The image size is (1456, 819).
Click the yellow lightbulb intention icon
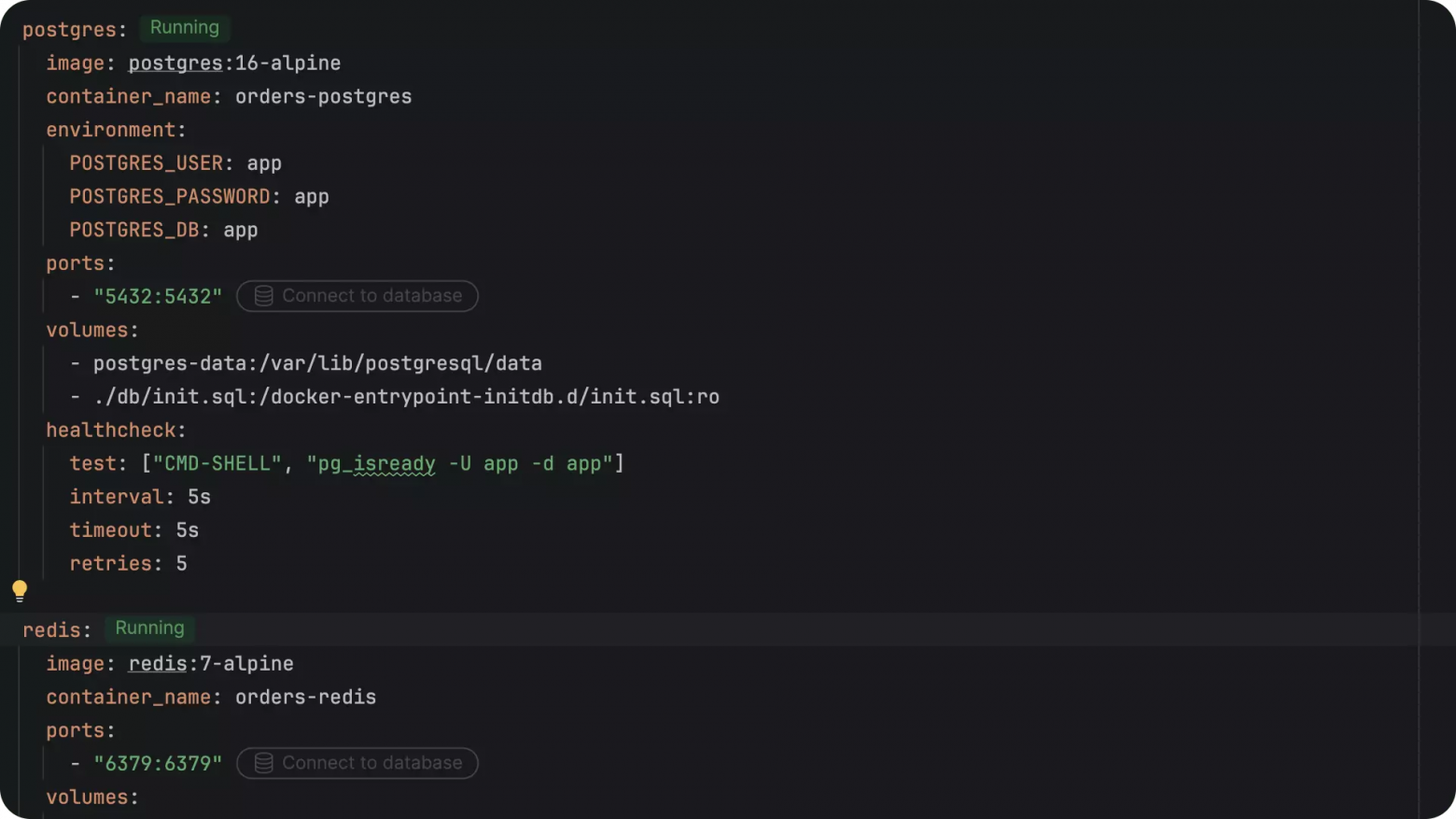pyautogui.click(x=20, y=590)
